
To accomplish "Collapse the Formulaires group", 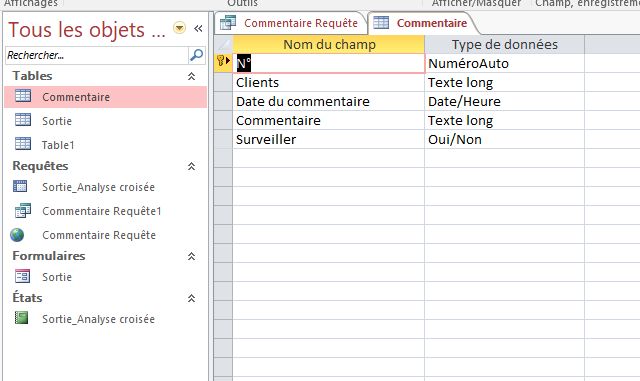I will [191, 256].
